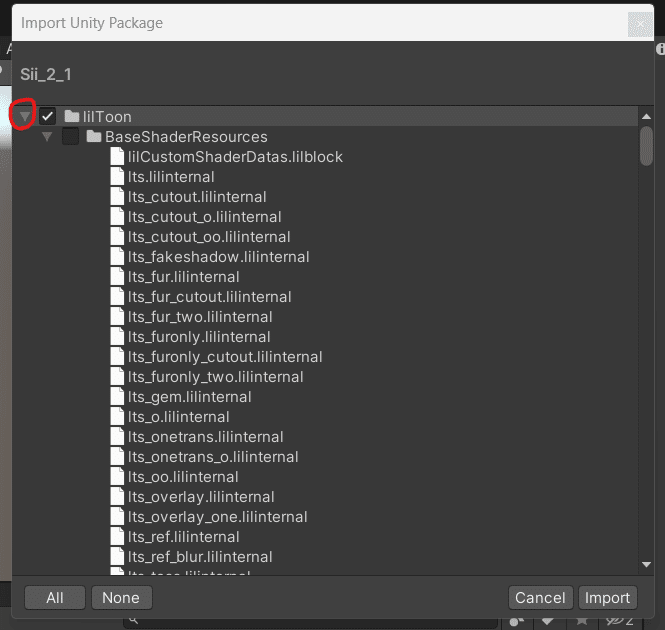The height and width of the screenshot is (630, 665).
Task: Uncheck the lilToon folder checkbox
Action: pyautogui.click(x=47, y=116)
